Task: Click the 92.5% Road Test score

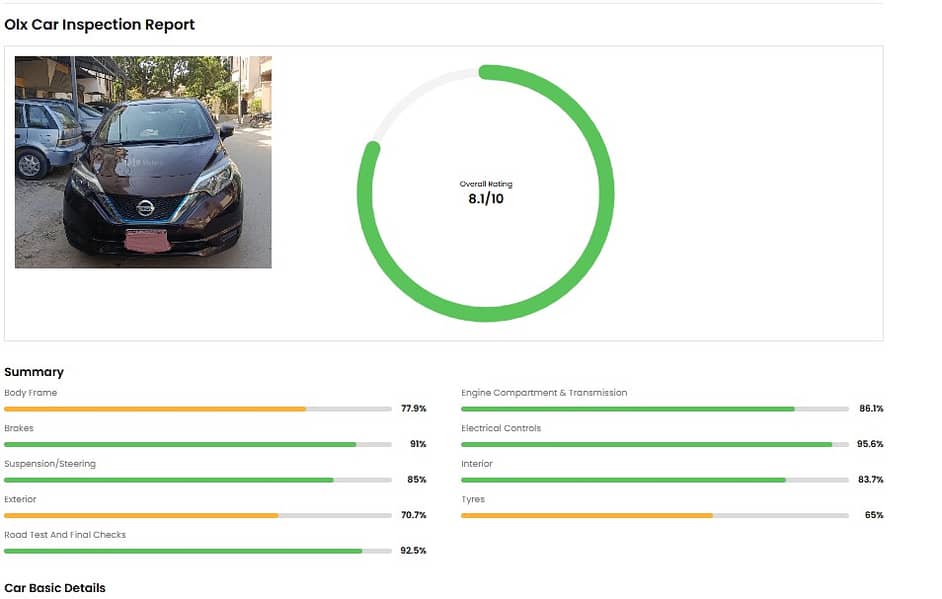Action: (x=413, y=550)
